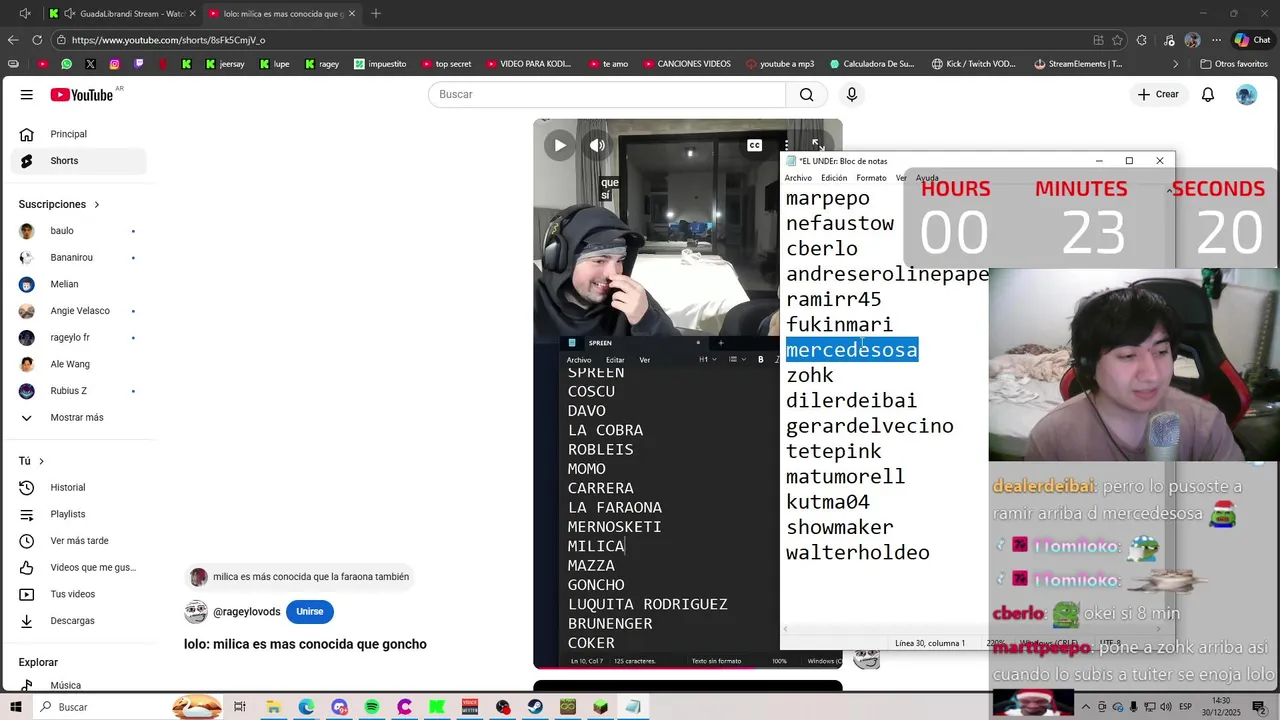This screenshot has width=1280, height=720.
Task: Open a new browser tab
Action: [376, 14]
